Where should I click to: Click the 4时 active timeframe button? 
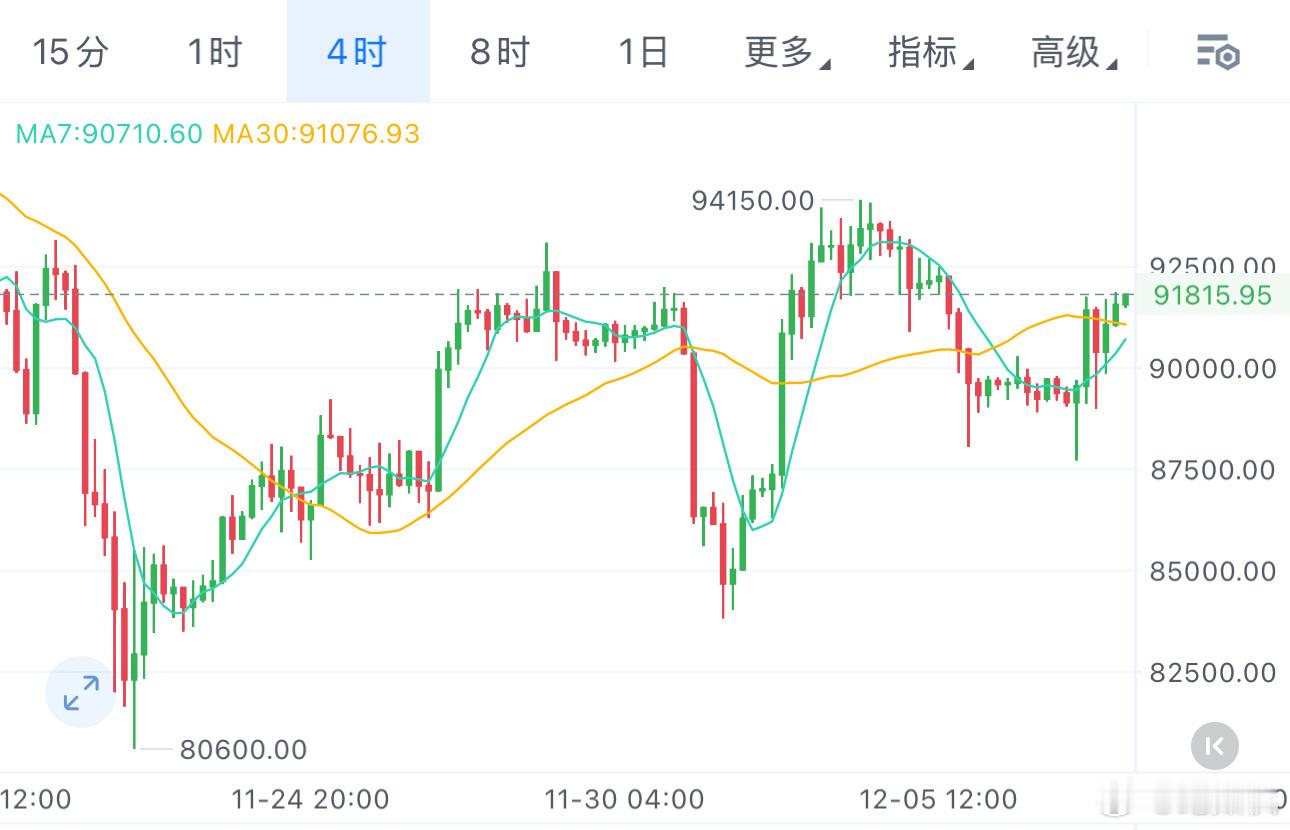tap(358, 54)
